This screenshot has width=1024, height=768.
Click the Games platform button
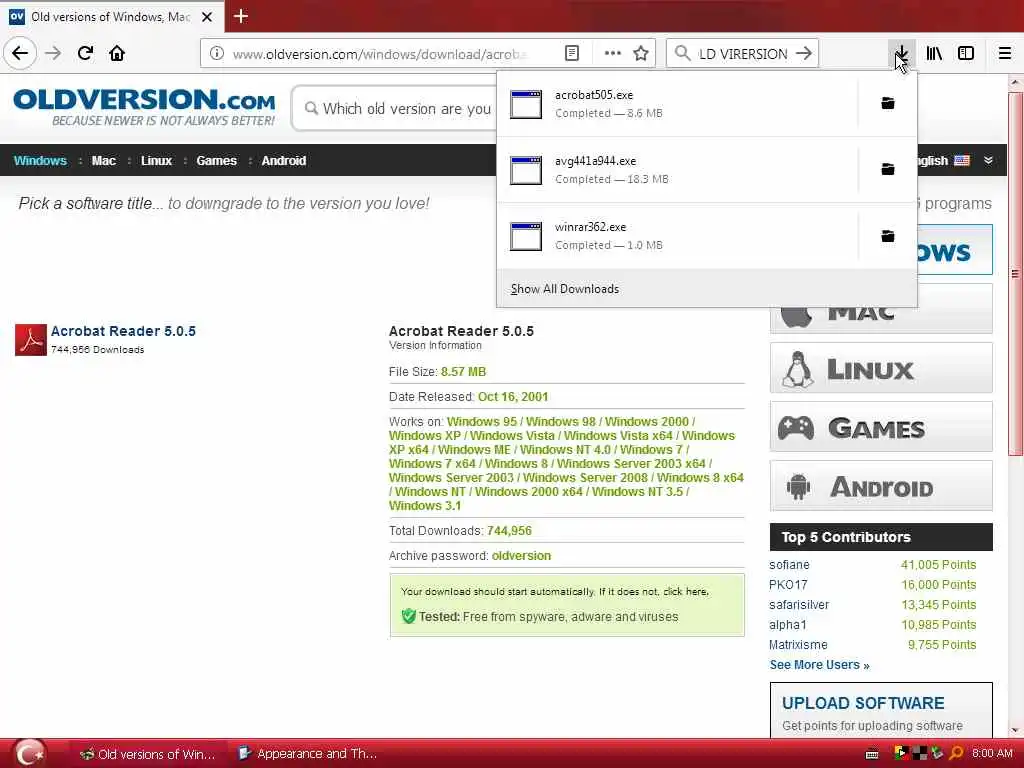point(881,427)
